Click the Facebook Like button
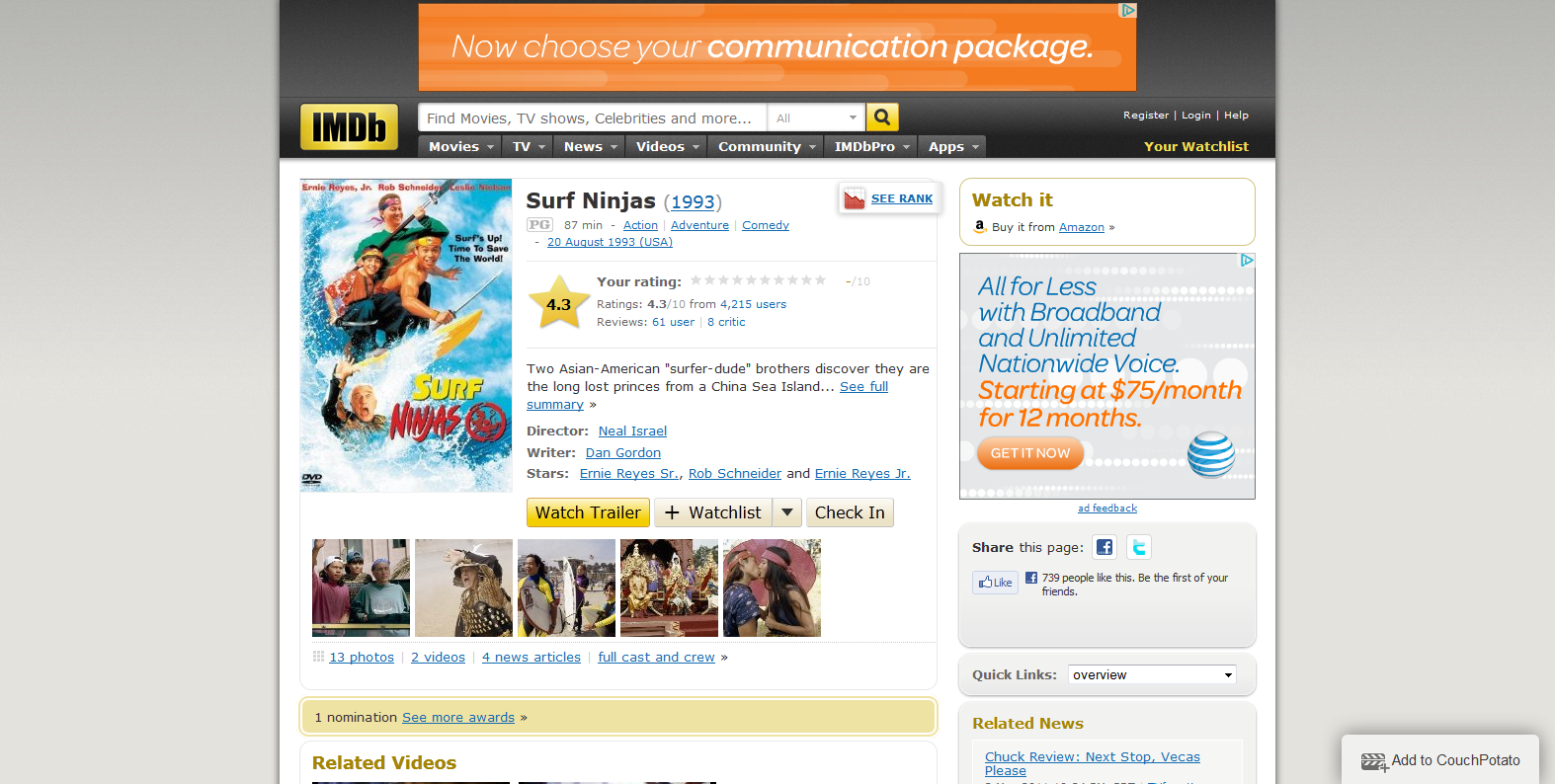The height and width of the screenshot is (784, 1555). pos(995,583)
